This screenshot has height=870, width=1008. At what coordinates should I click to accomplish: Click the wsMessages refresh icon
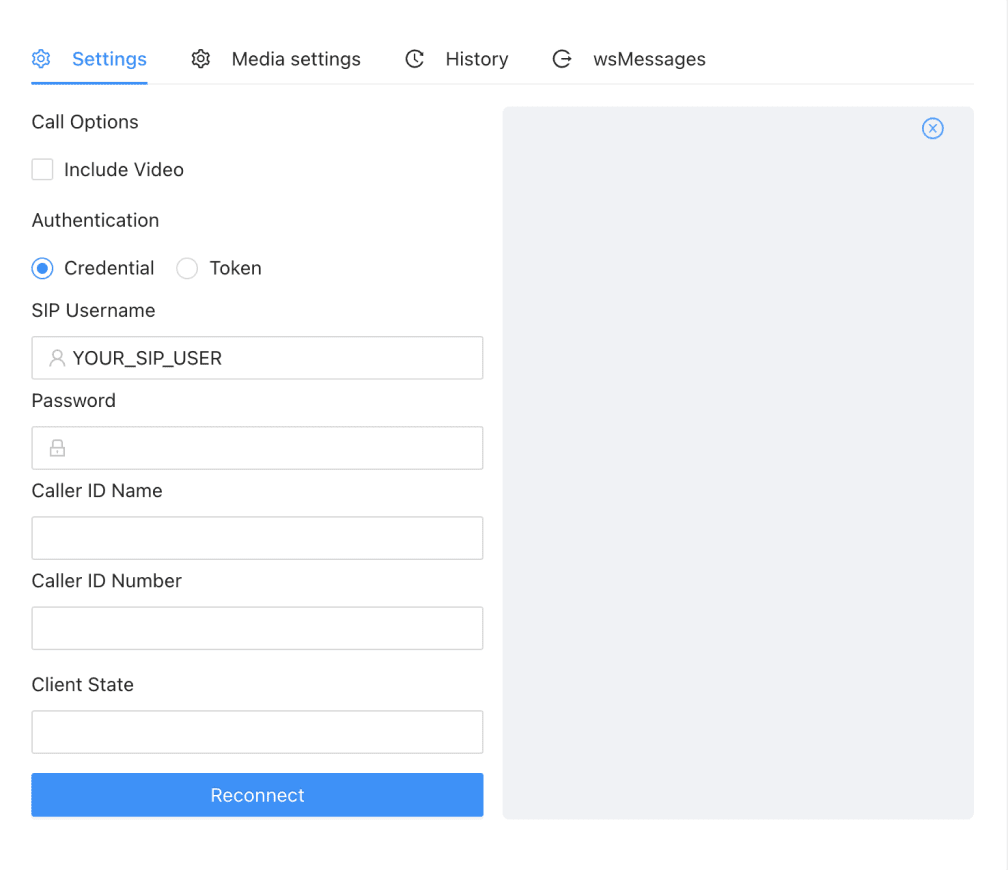pos(562,59)
